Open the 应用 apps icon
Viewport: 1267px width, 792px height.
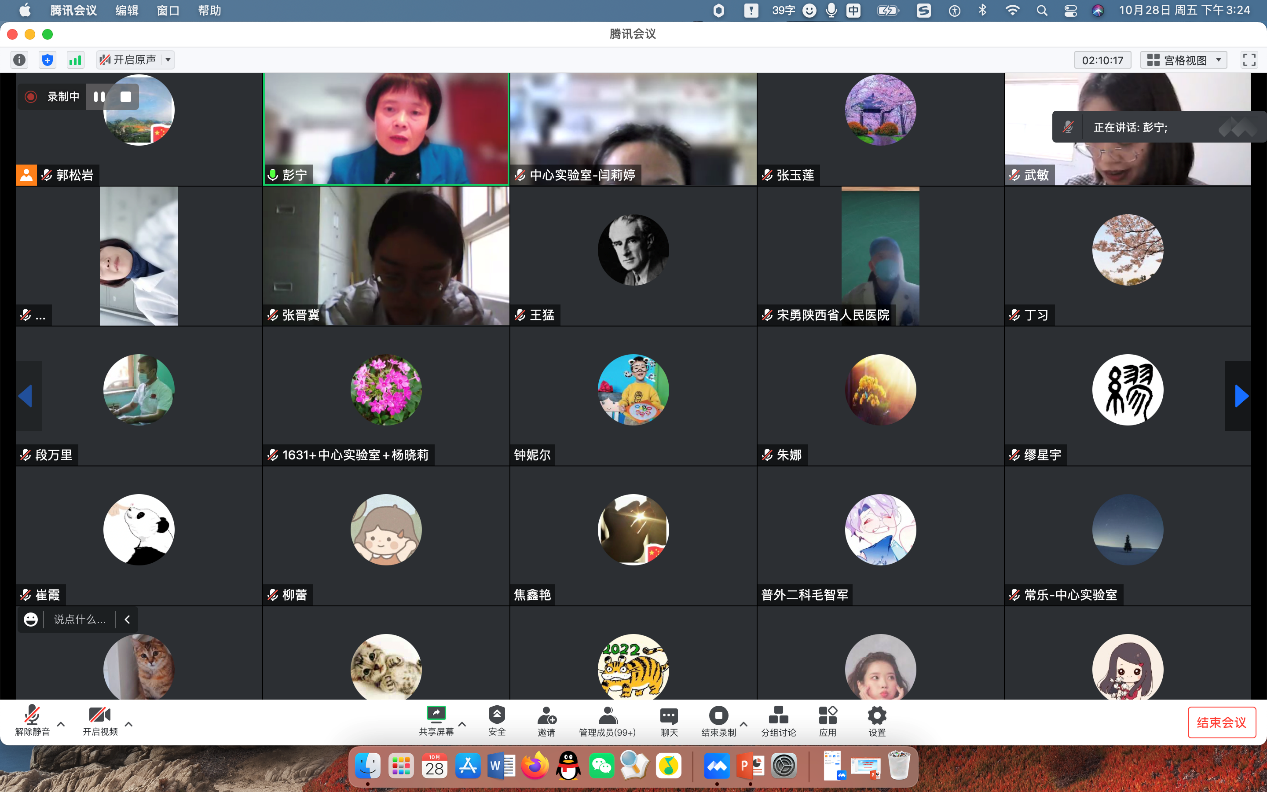pyautogui.click(x=827, y=715)
